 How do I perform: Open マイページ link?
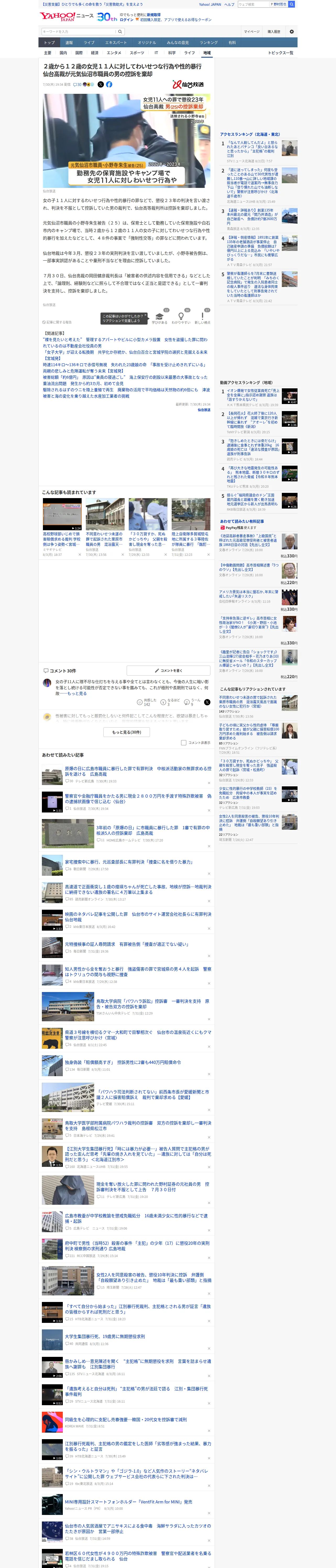(x=251, y=32)
